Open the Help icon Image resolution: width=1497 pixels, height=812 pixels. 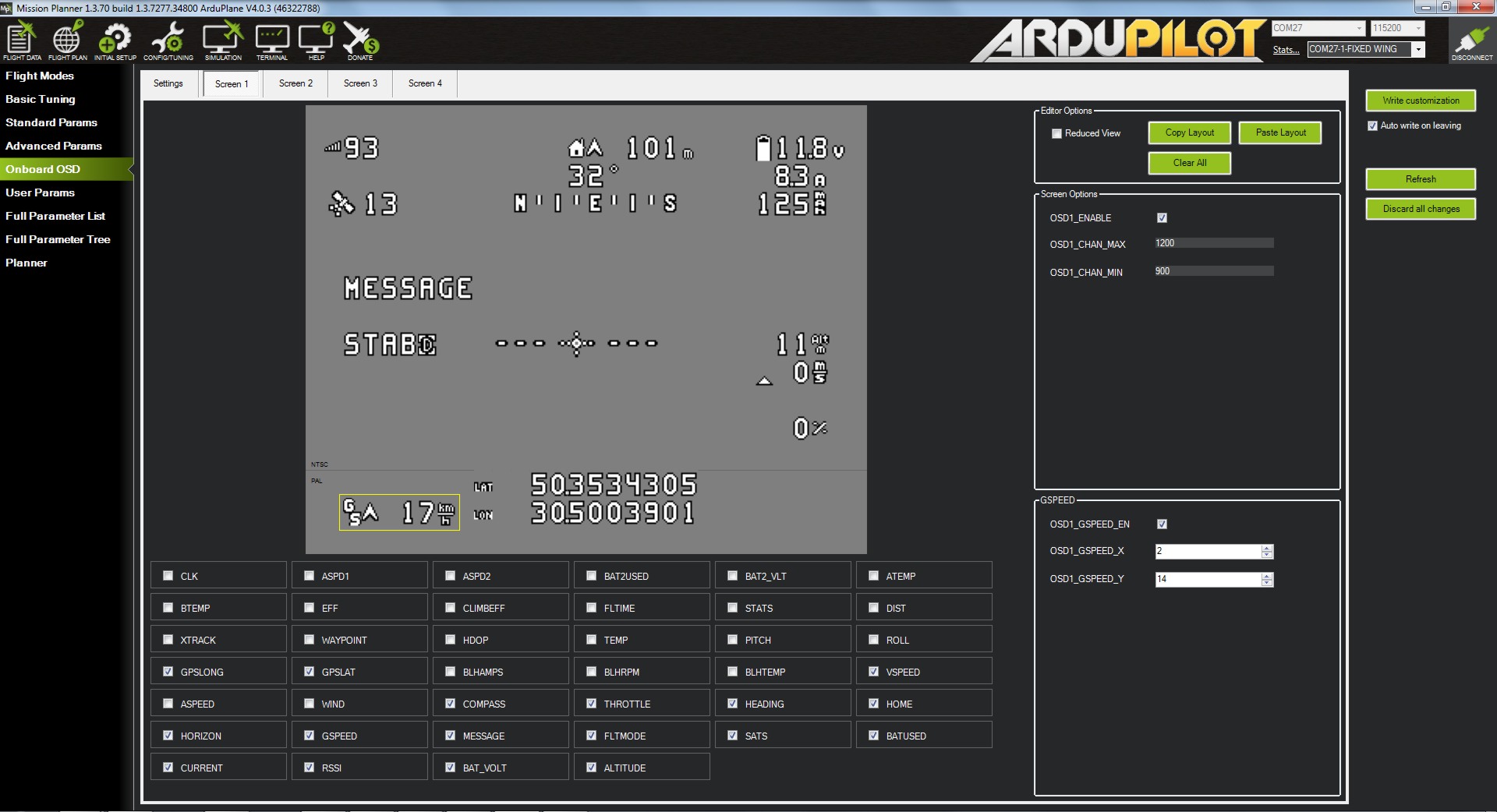tap(316, 41)
